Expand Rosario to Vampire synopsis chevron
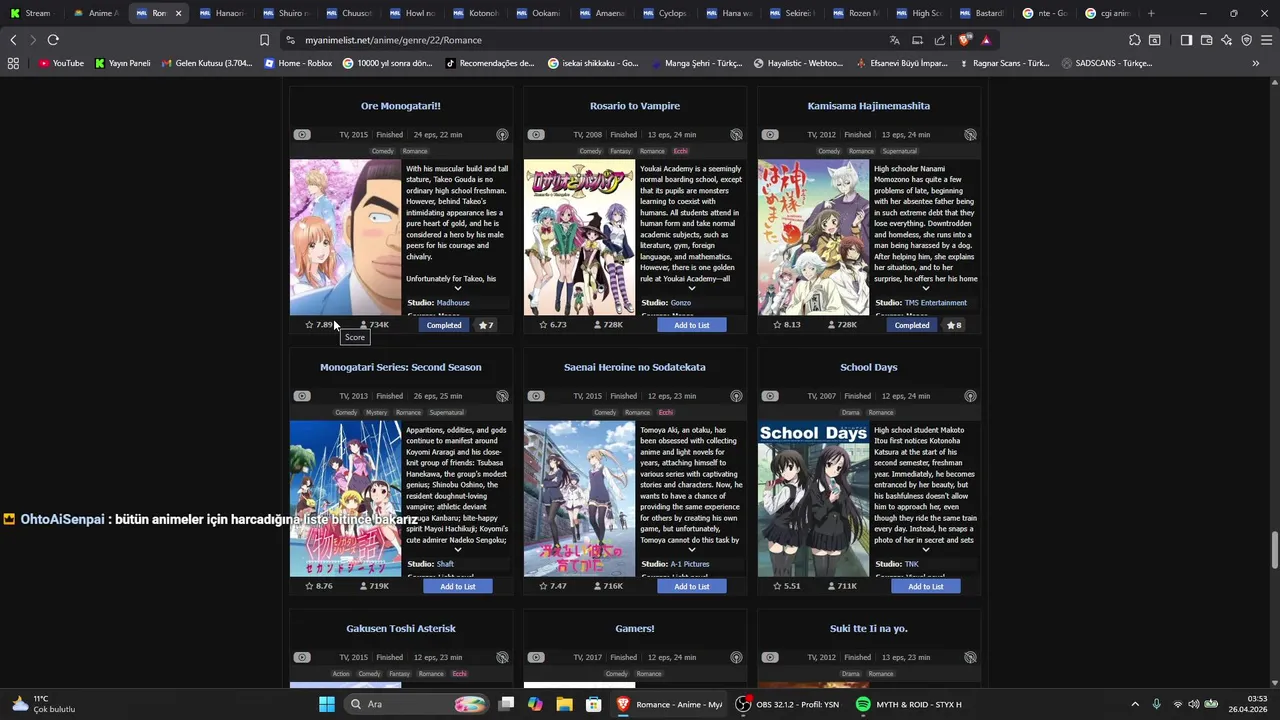Screen dimensions: 1280x720 point(691,288)
